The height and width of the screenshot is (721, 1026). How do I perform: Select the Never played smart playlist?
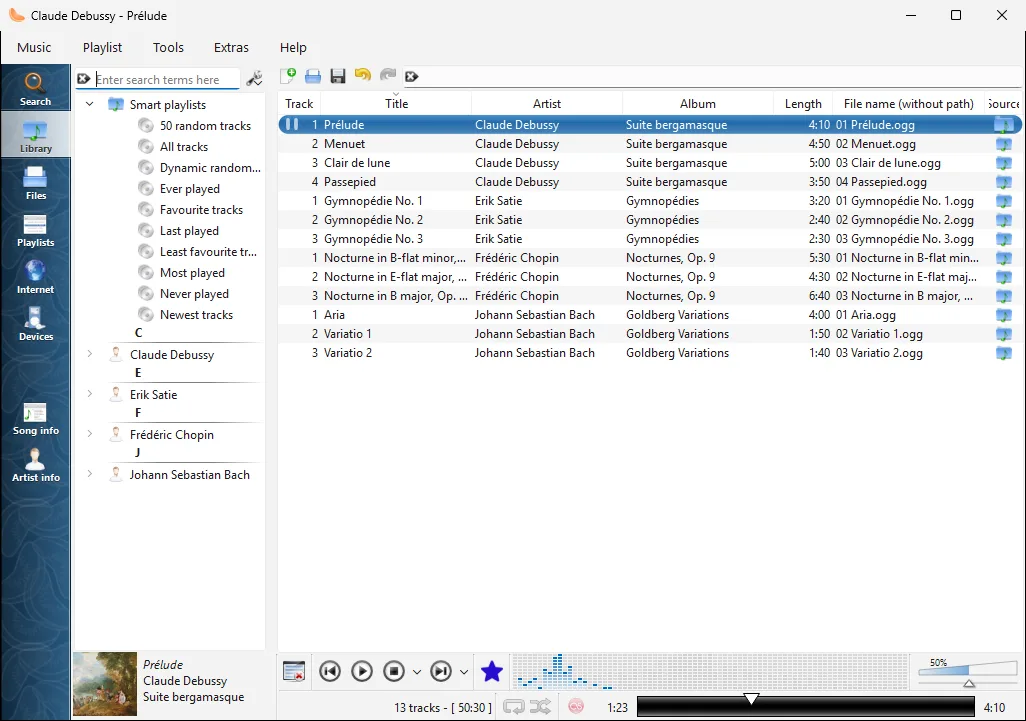tap(194, 294)
